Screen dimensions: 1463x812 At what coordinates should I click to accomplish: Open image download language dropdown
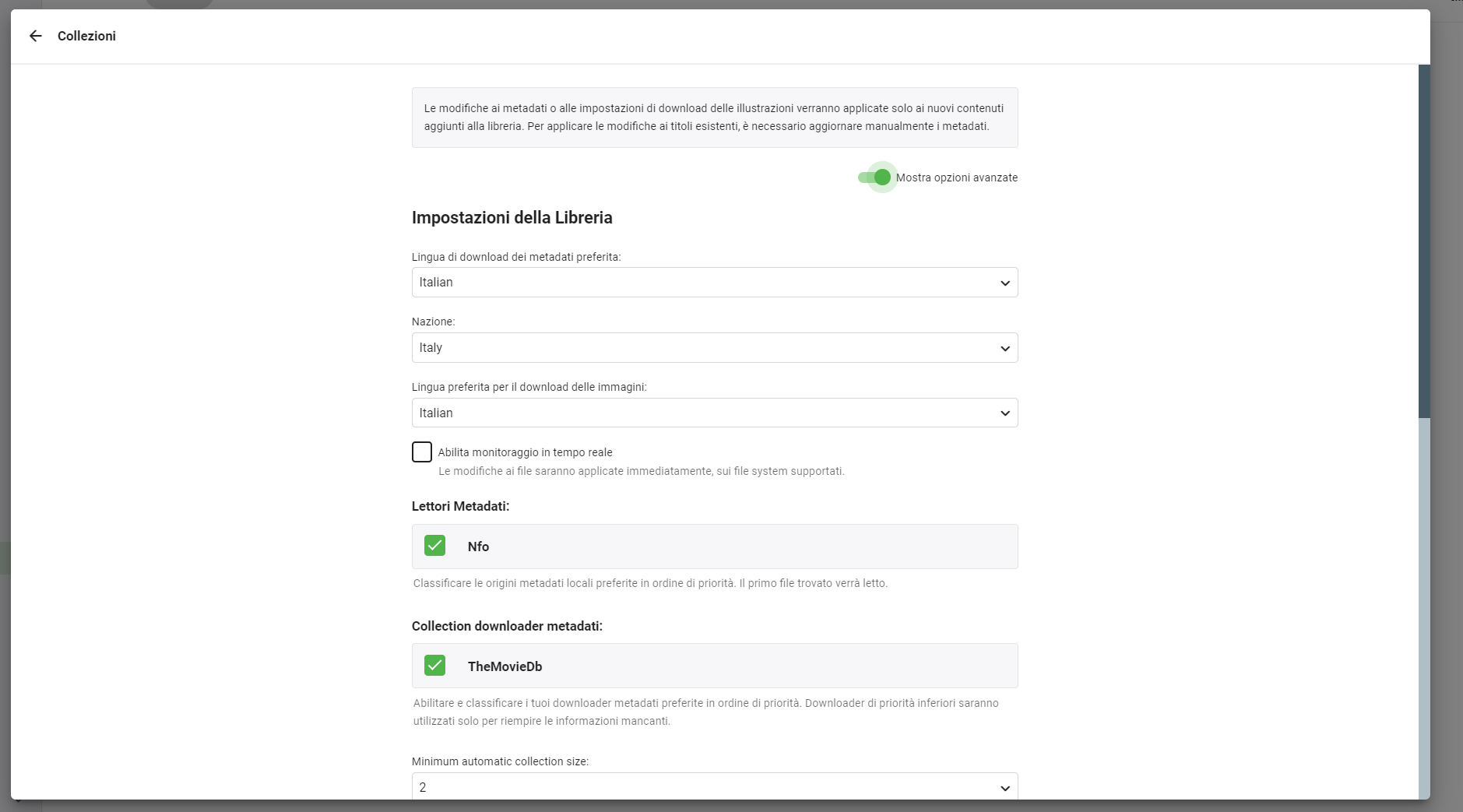tap(714, 413)
